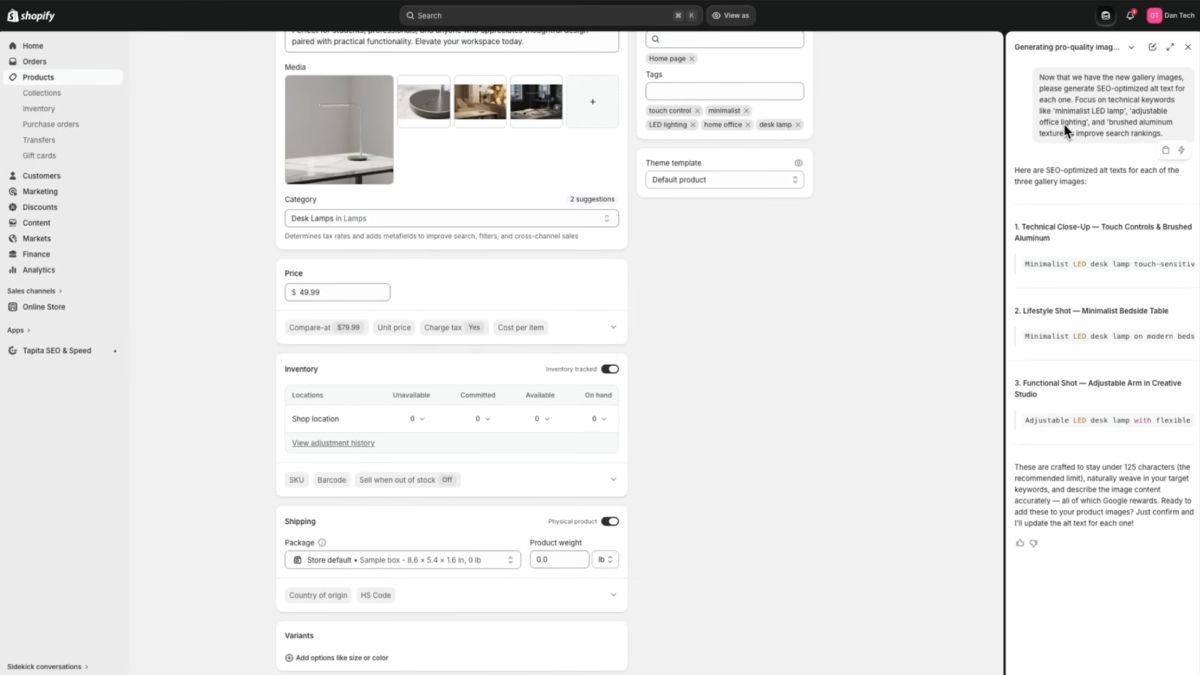This screenshot has width=1200, height=675.
Task: Open Orders in the sidebar
Action: (x=34, y=61)
